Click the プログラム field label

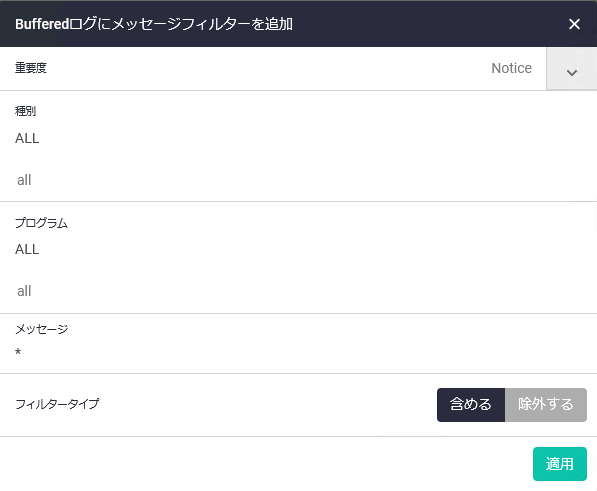42,223
